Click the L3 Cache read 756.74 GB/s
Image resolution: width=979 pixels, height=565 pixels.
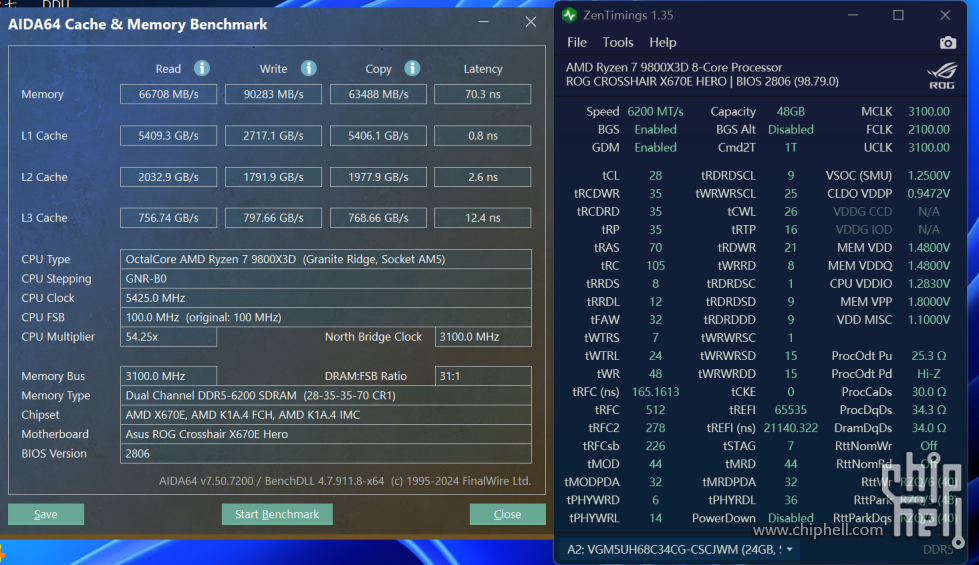pyautogui.click(x=169, y=218)
